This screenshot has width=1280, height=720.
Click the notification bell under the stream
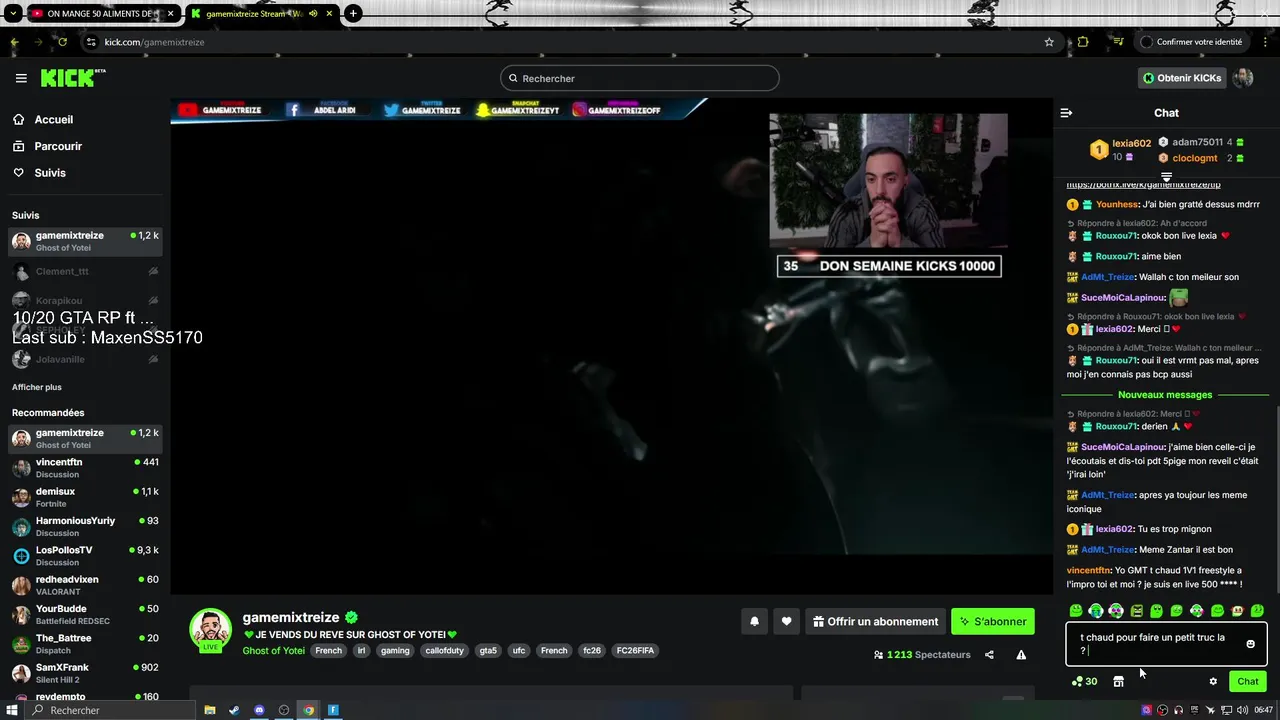755,621
